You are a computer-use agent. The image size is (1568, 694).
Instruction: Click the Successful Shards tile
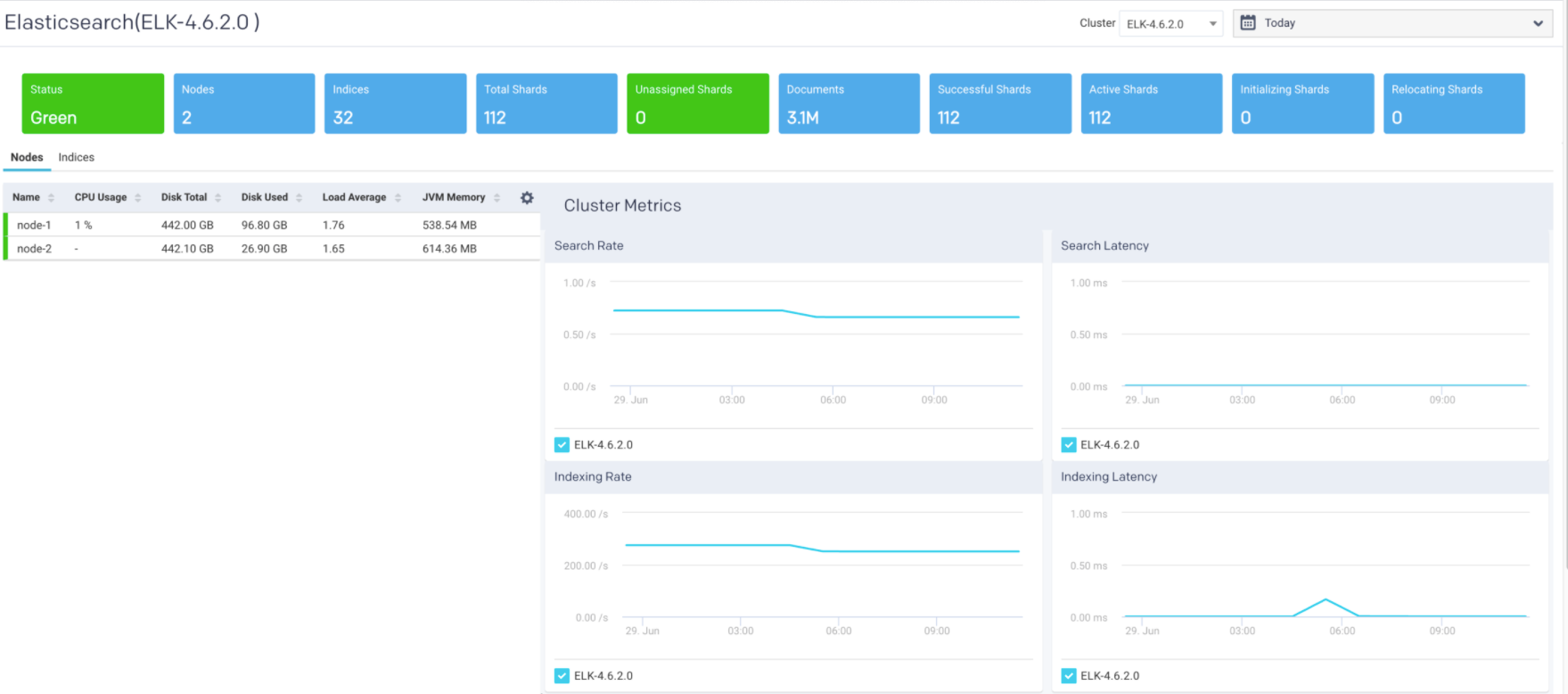[1000, 103]
